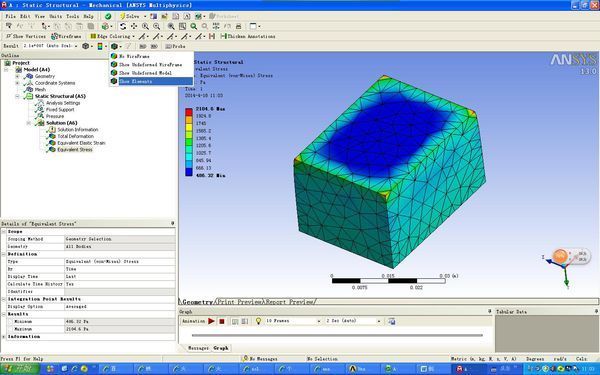Switch to the Report Preview tab
The width and height of the screenshot is (600, 375).
291,302
